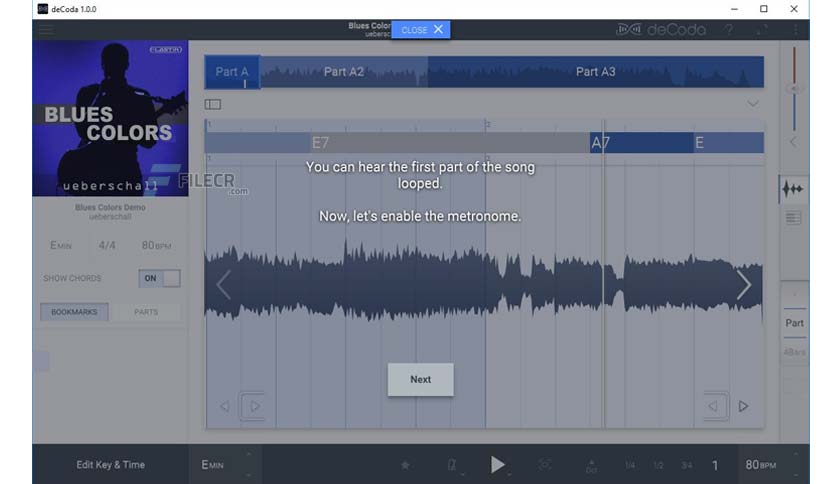Select the Part A song section

point(232,72)
